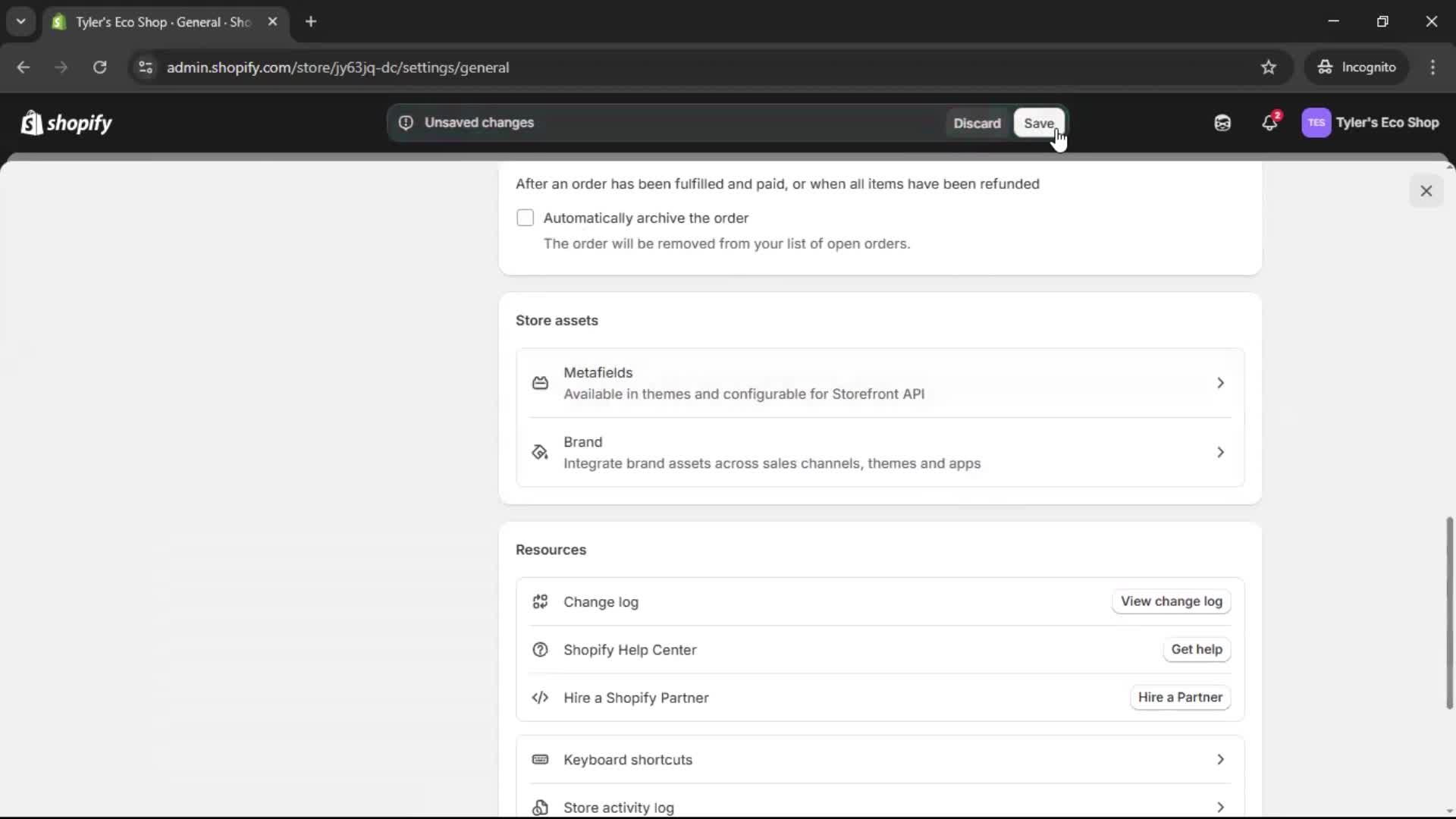This screenshot has height=819, width=1456.
Task: Click the keyboard icon next to Keyboard shortcuts
Action: 540,759
